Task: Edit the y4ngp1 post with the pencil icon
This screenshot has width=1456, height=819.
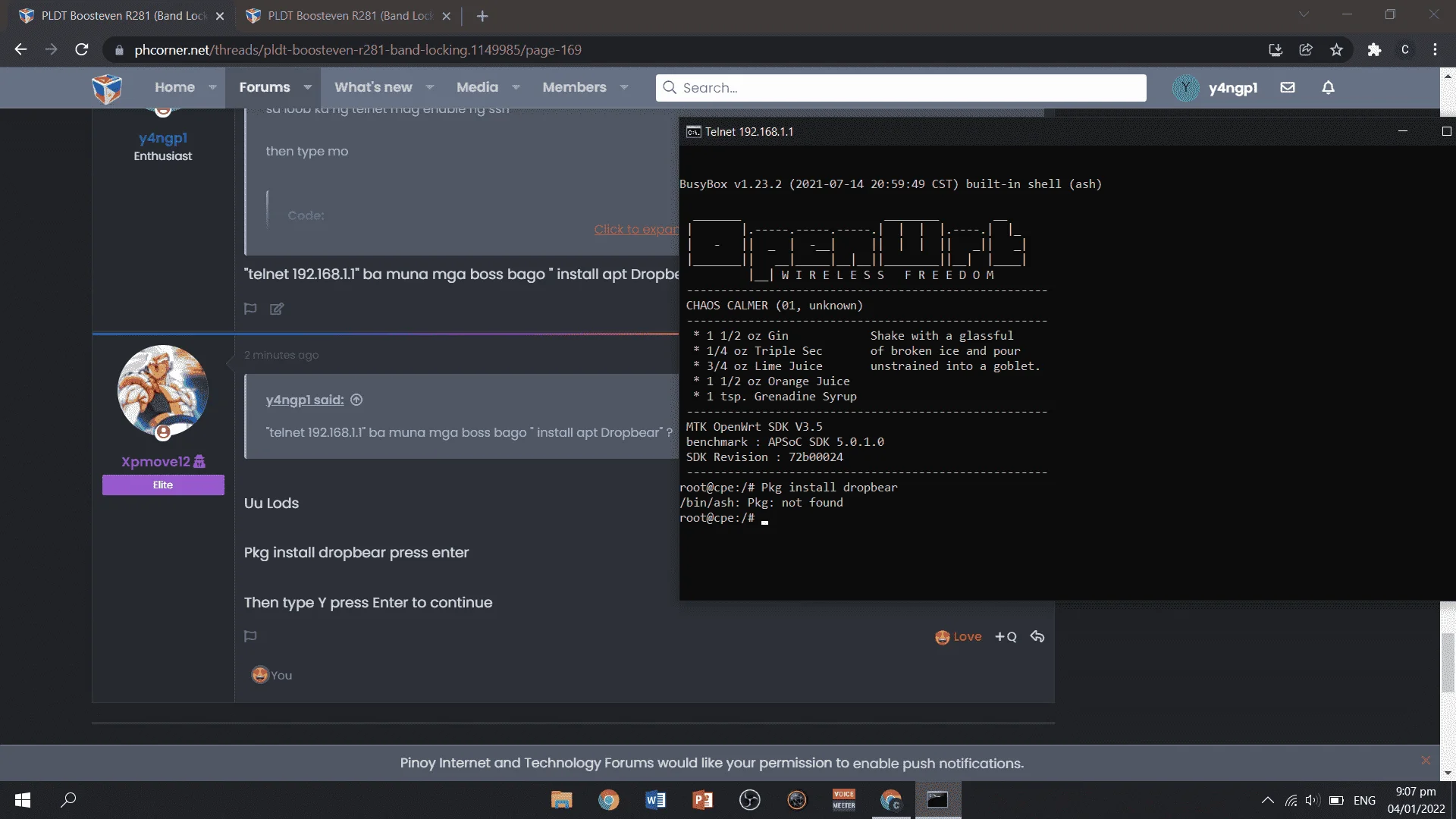Action: [277, 309]
